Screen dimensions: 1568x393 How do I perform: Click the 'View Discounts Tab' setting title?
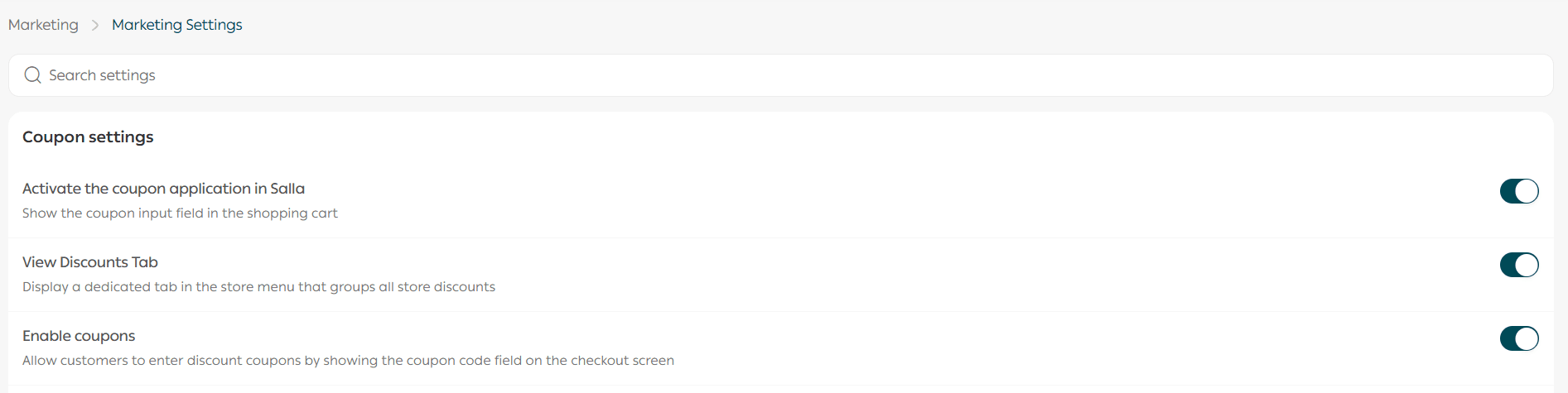click(x=89, y=262)
